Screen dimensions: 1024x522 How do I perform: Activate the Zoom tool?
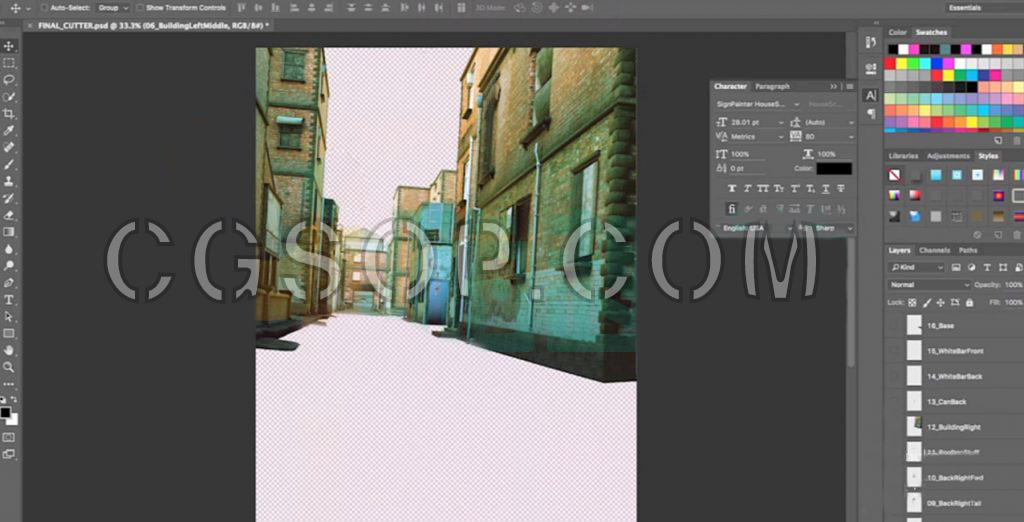9,367
